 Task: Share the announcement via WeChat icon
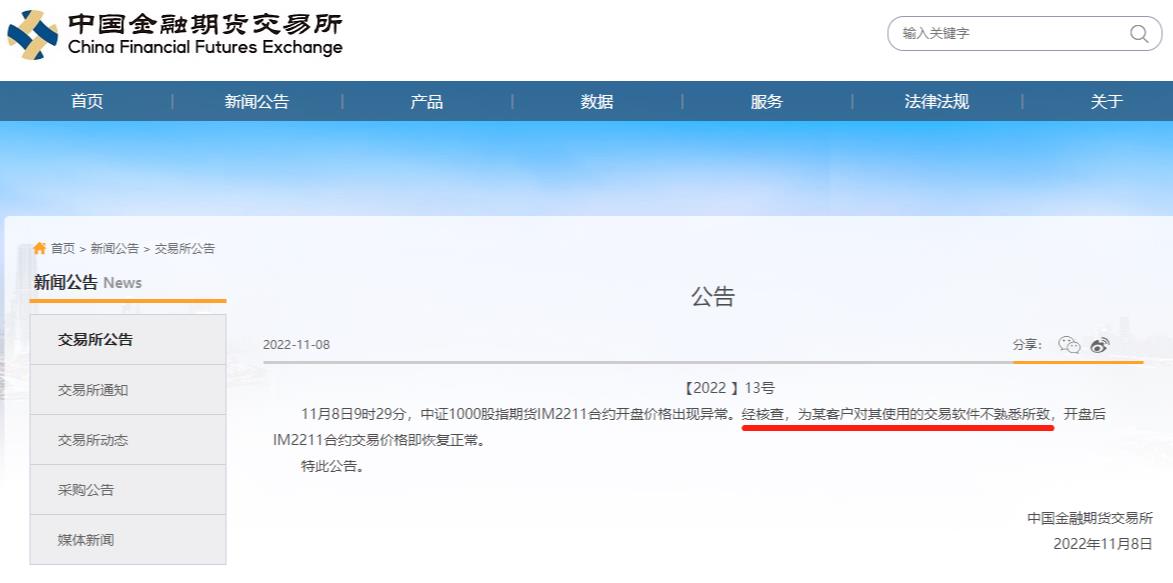click(x=1069, y=345)
